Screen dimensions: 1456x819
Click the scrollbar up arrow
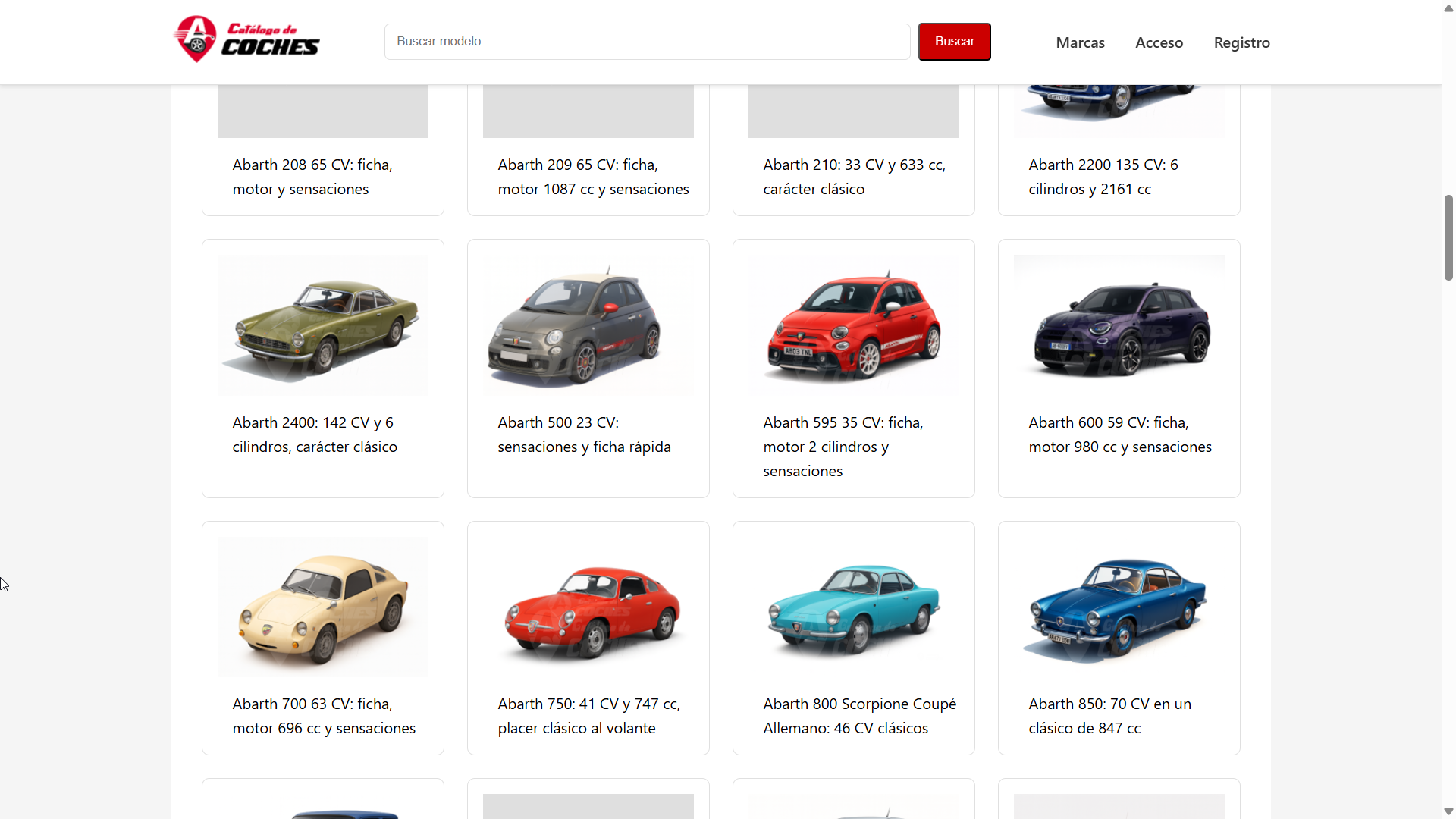click(1448, 8)
